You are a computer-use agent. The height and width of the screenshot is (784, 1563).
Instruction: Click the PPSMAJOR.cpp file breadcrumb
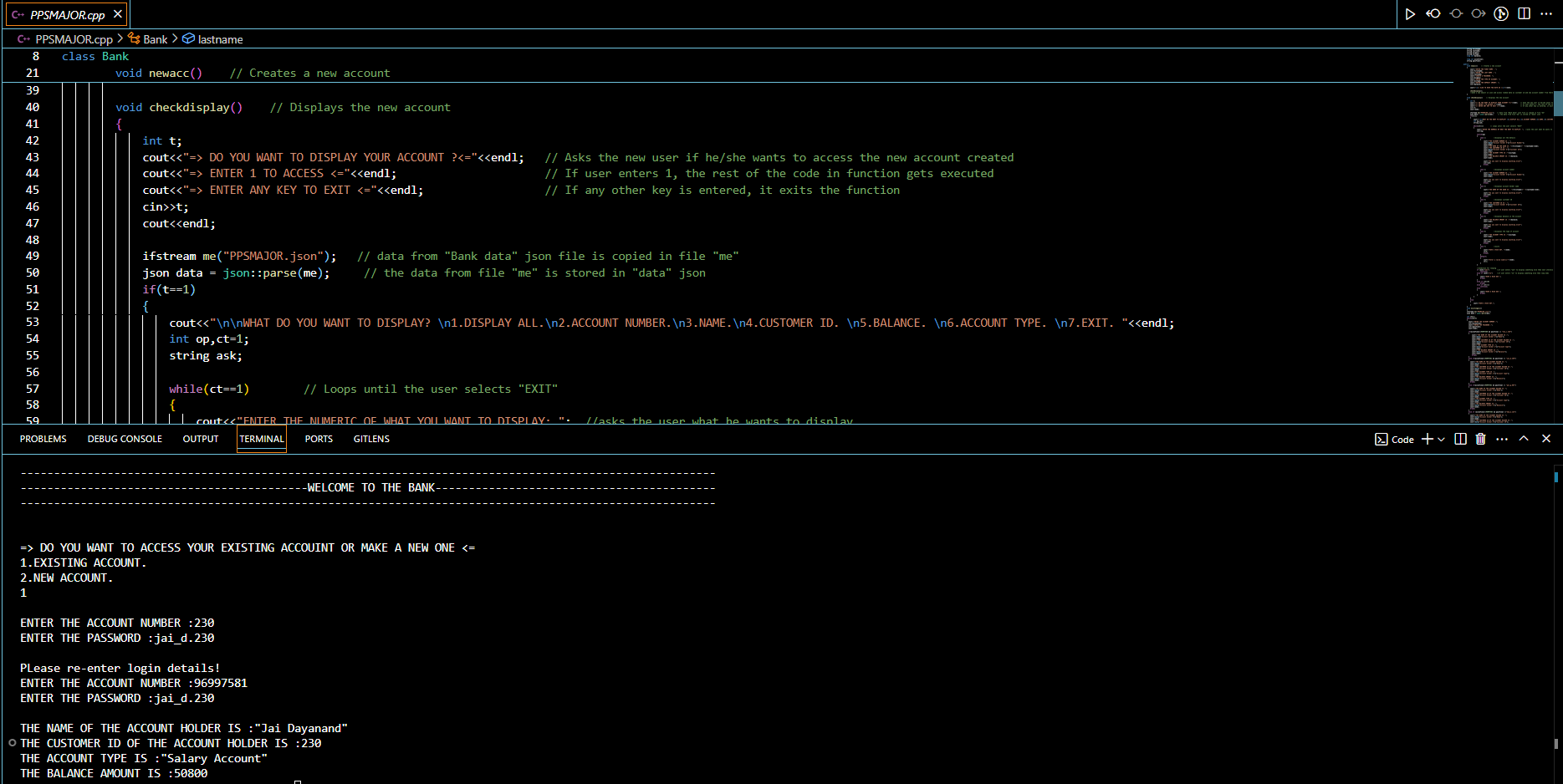(74, 39)
